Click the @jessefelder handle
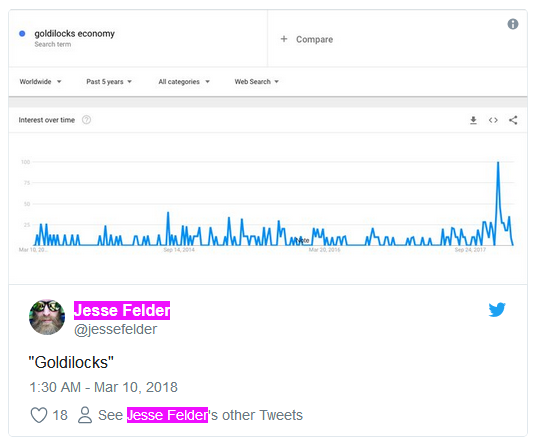Image resolution: width=541 pixels, height=441 pixels. tap(116, 329)
